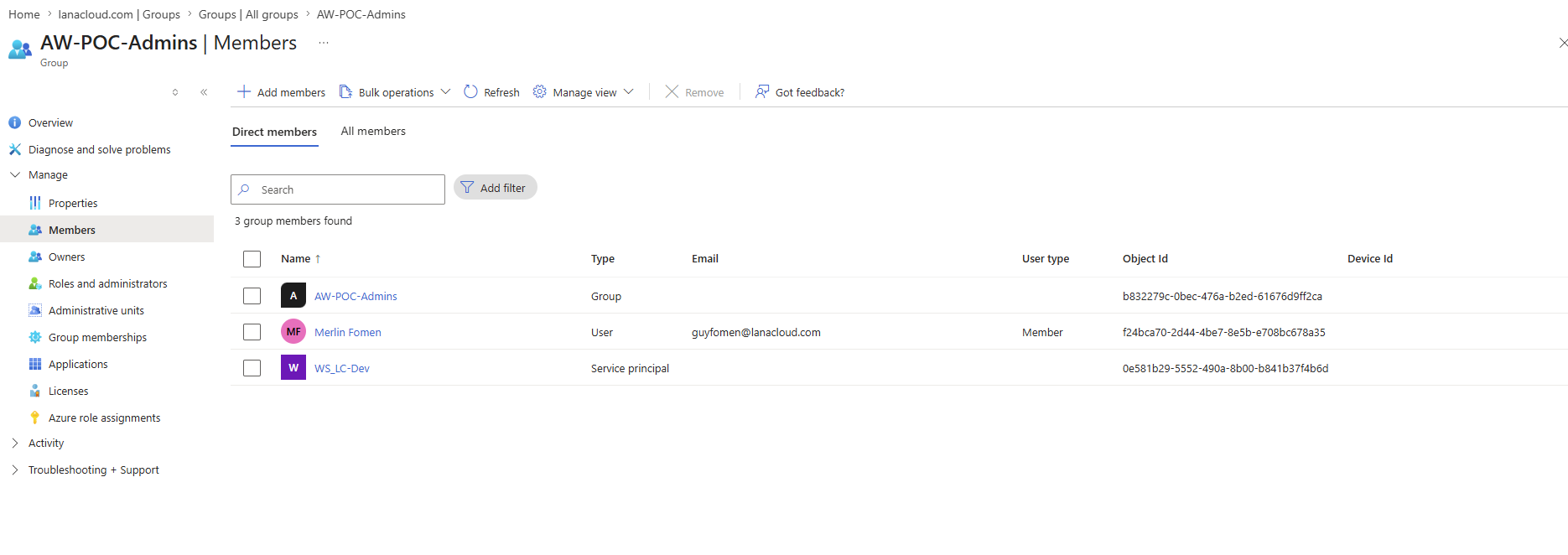Collapse the sidebar with double chevron

(x=204, y=92)
